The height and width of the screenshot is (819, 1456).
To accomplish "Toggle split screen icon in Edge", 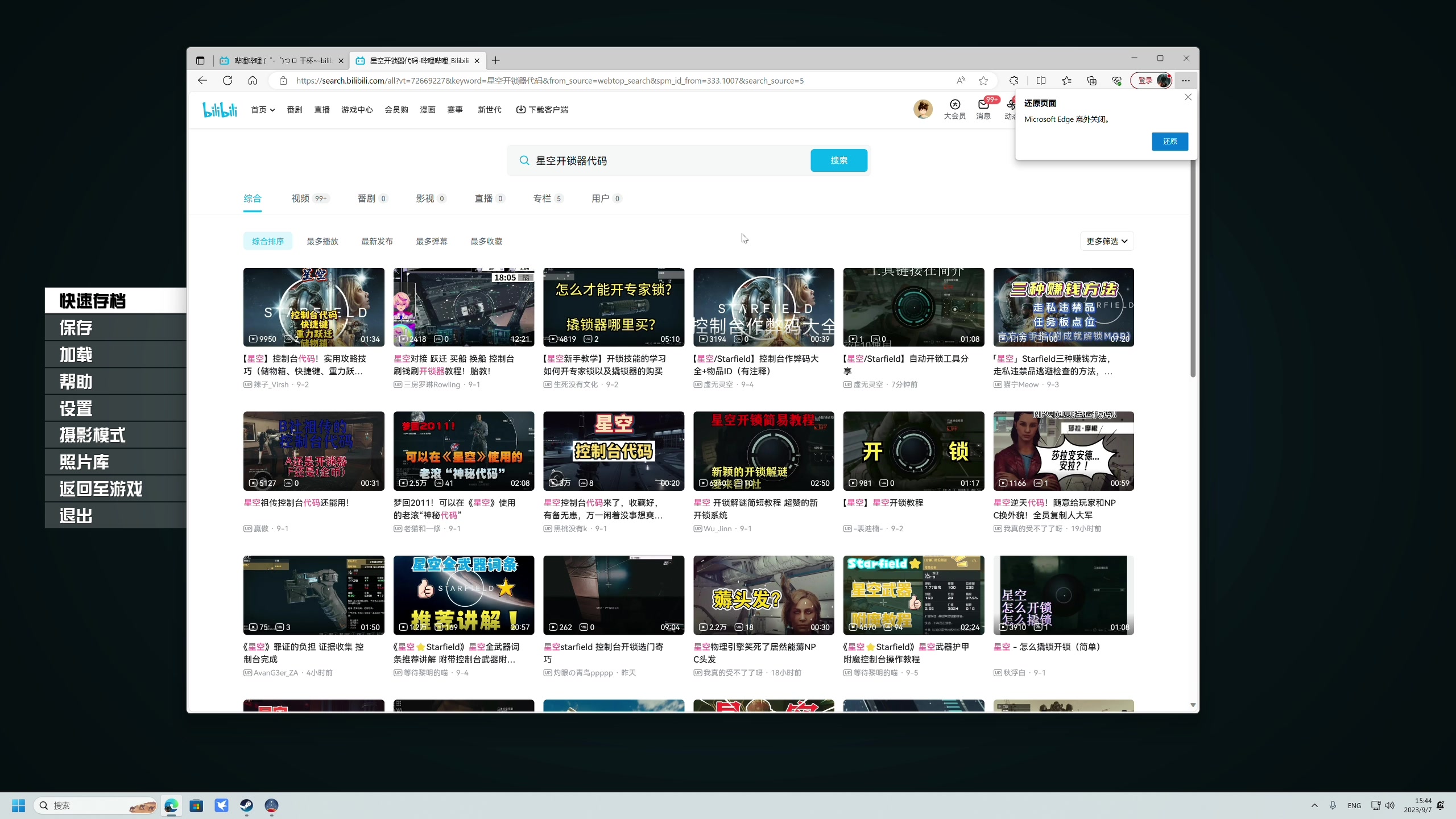I will (x=1041, y=80).
